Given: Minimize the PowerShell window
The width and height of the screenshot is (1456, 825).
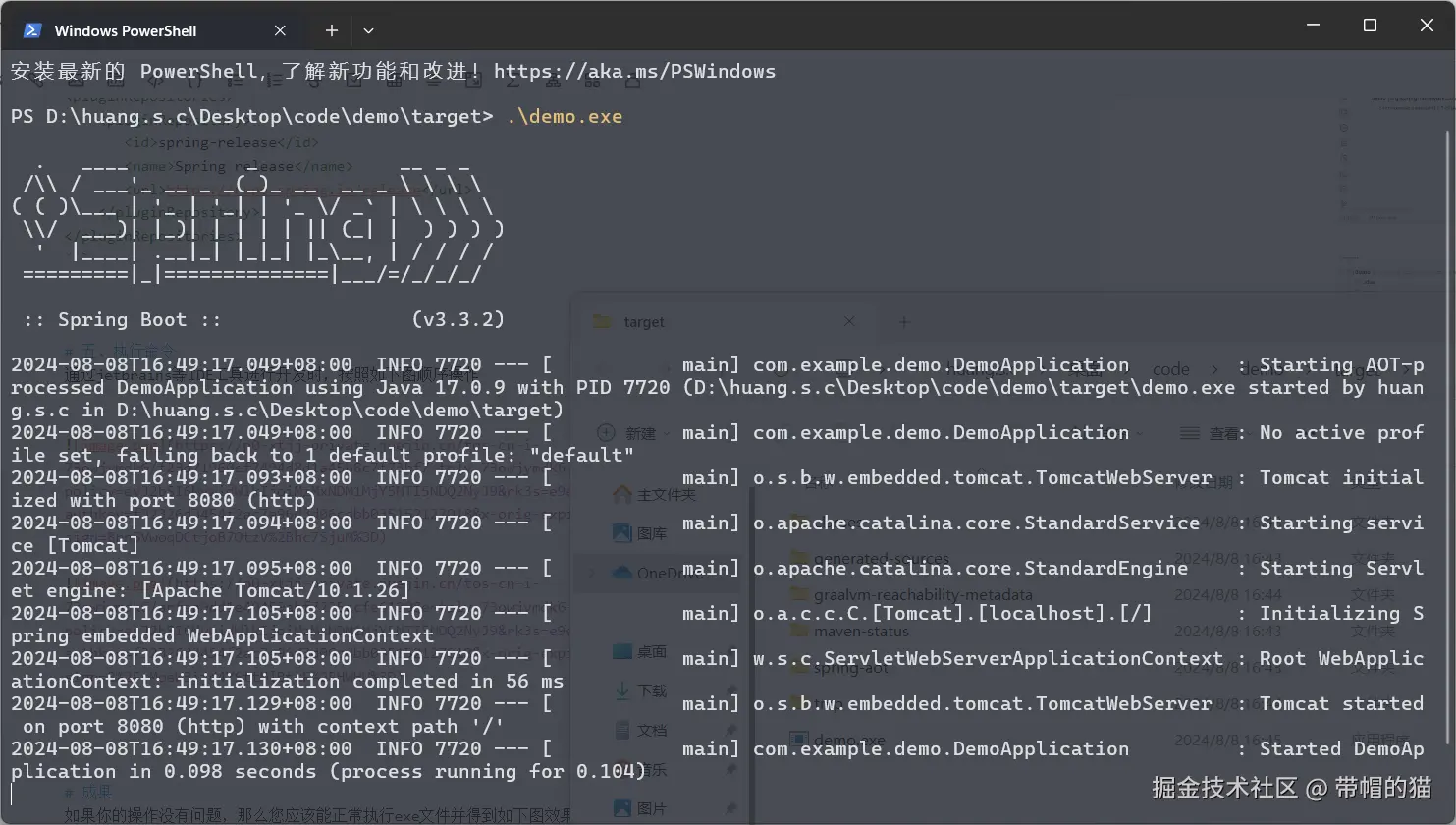Looking at the screenshot, I should click(x=1314, y=25).
